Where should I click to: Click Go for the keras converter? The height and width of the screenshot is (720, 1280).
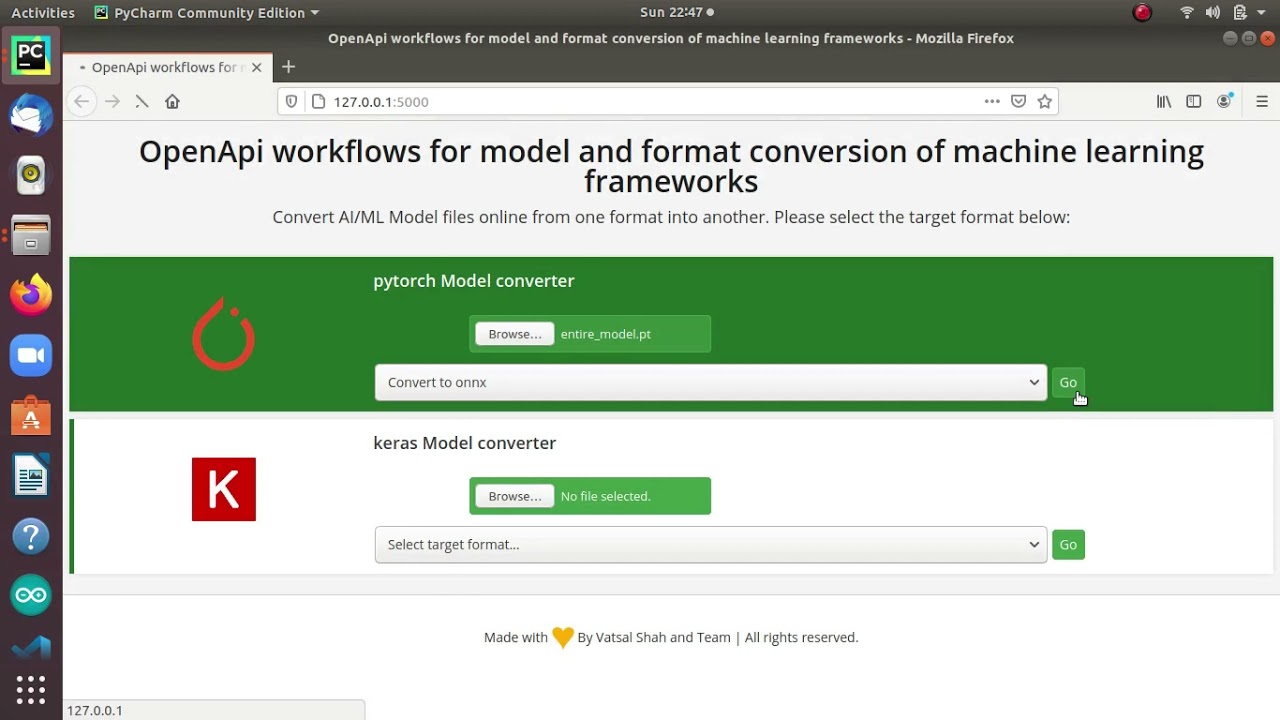[1068, 544]
